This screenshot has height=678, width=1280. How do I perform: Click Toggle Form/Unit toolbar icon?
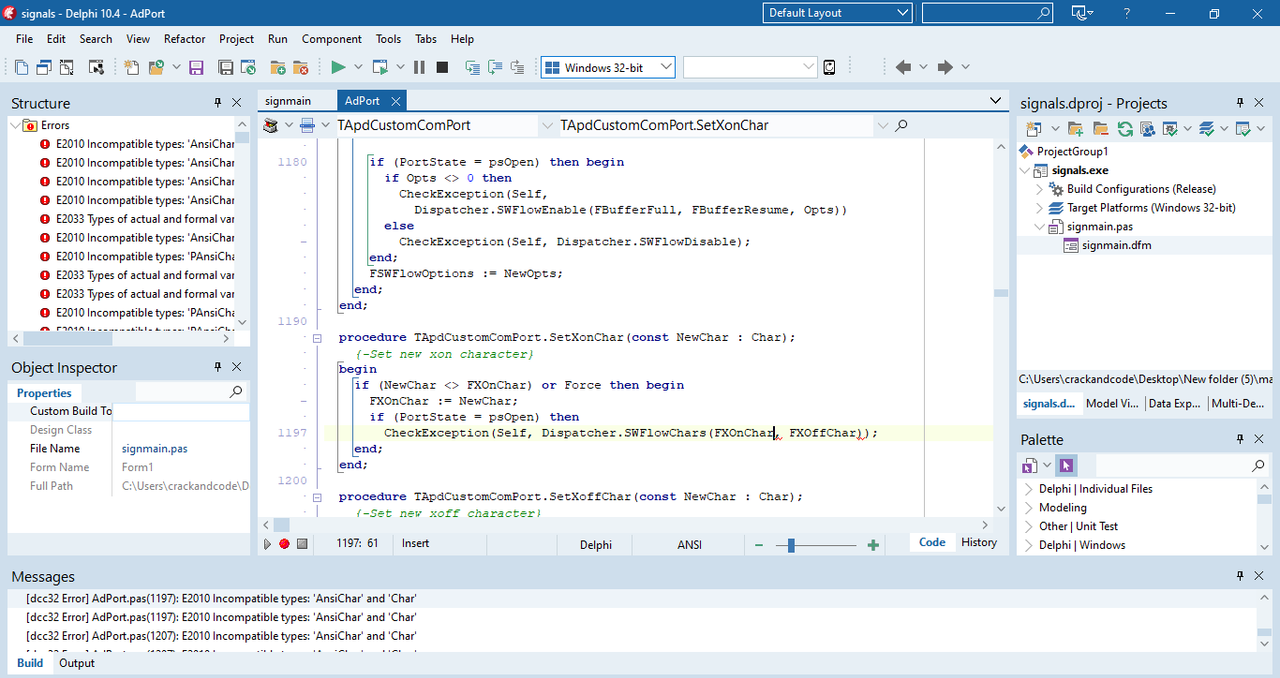(x=67, y=67)
